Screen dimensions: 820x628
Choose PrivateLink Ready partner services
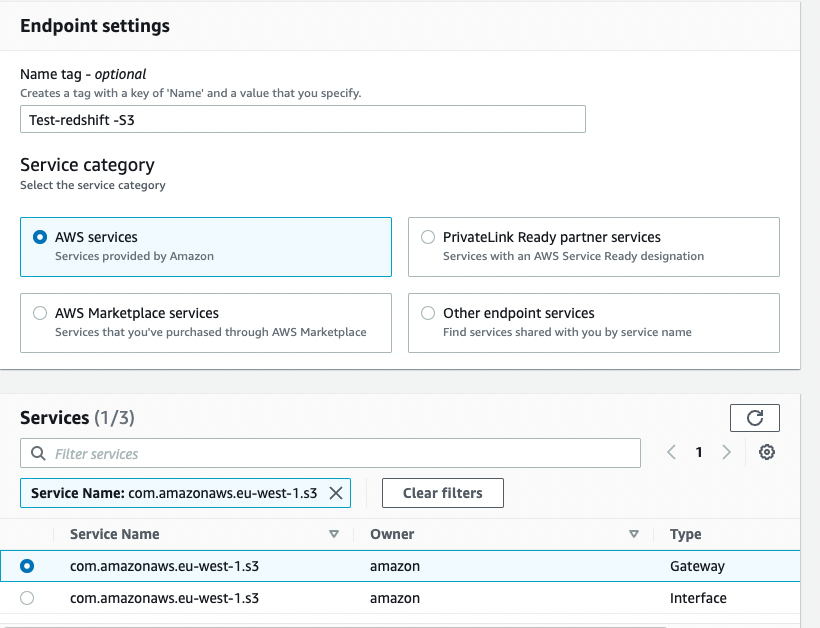(428, 238)
